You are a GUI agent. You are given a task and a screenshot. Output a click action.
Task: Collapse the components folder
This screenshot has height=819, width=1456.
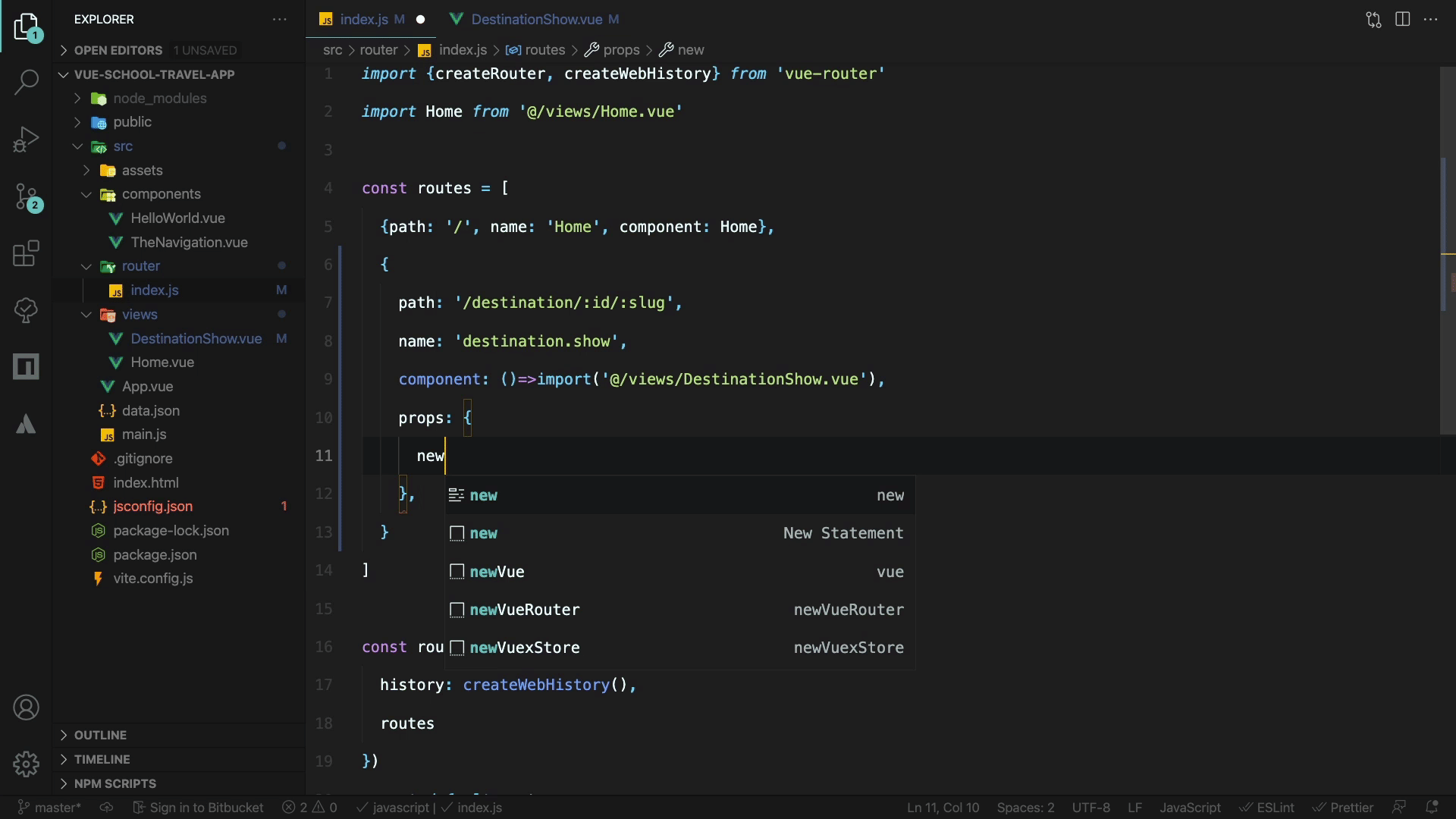161,194
